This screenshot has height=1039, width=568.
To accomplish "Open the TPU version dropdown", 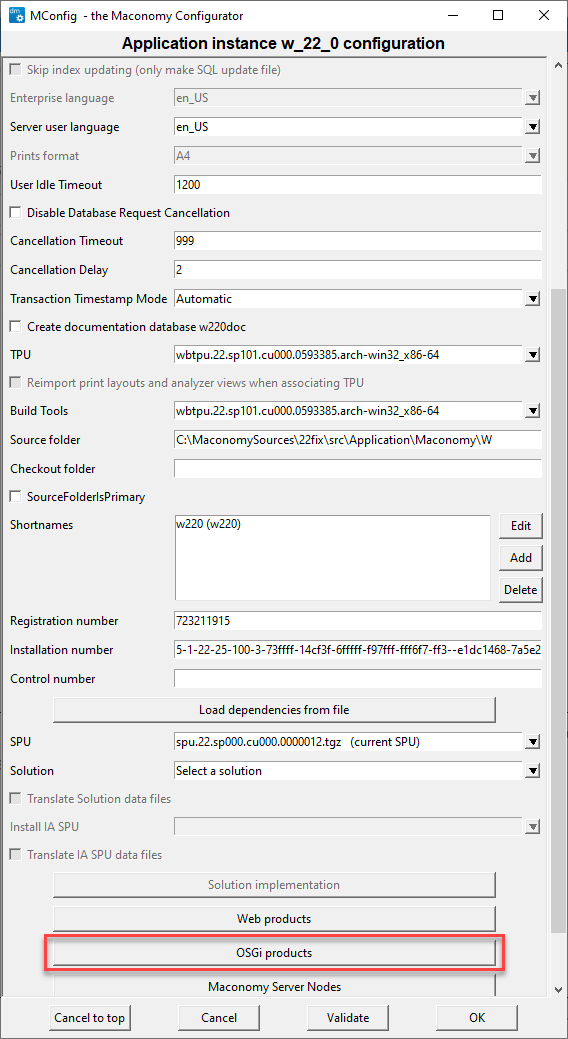I will click(532, 355).
